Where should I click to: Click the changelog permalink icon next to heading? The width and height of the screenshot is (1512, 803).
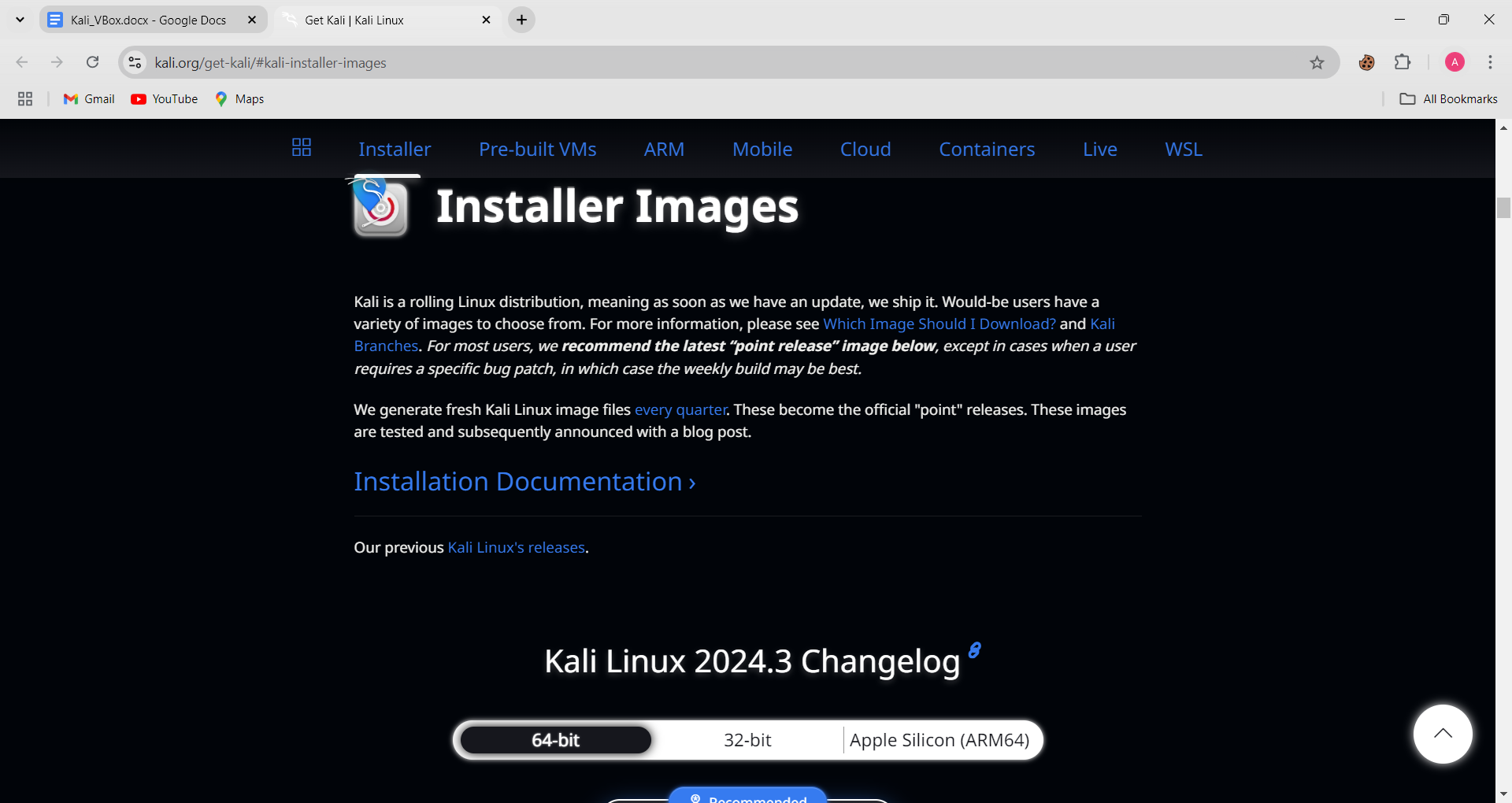[x=974, y=649]
